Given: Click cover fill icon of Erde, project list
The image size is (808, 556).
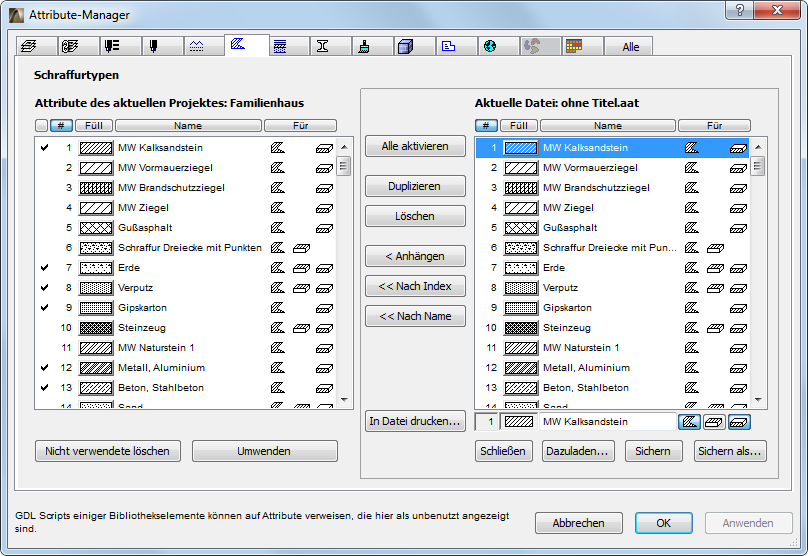Looking at the screenshot, I should tap(301, 268).
